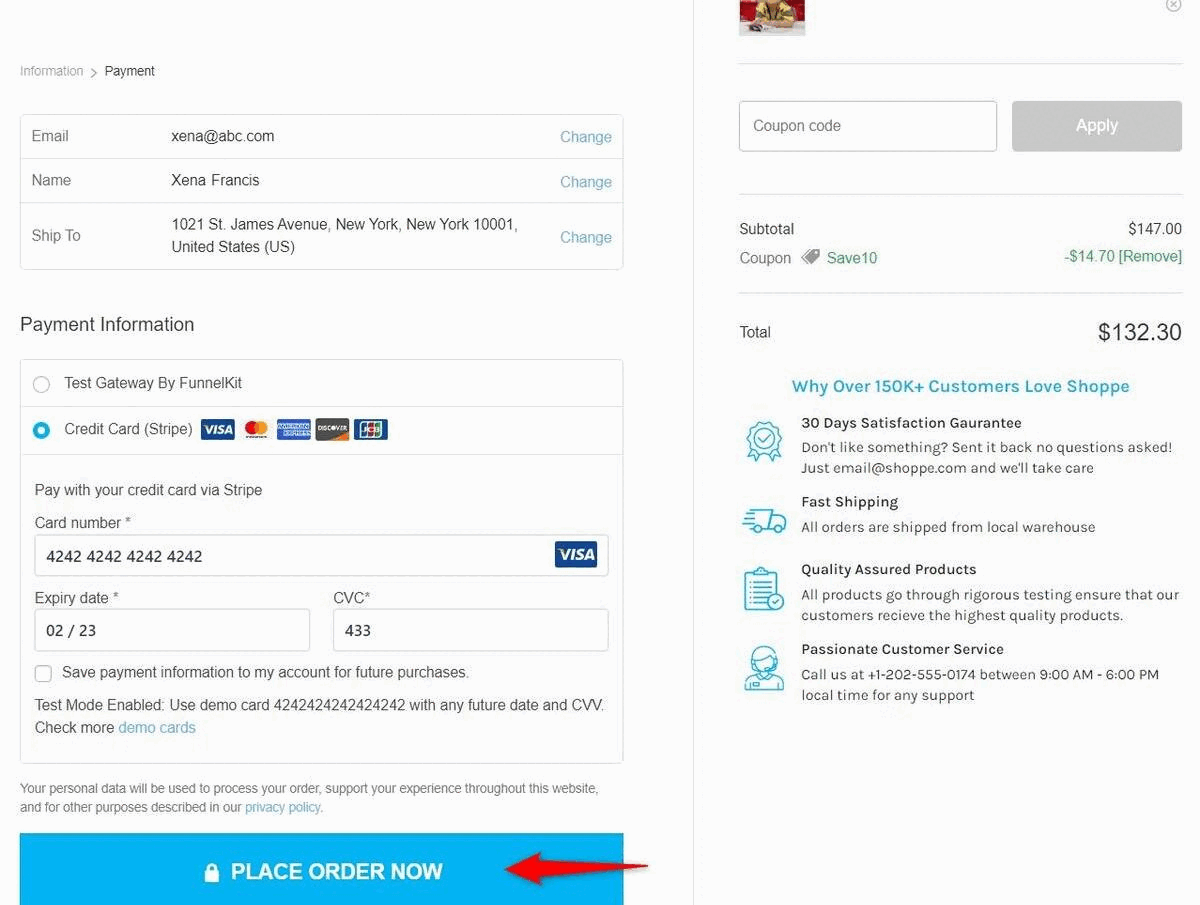Click the Expiry date field
The height and width of the screenshot is (905, 1200).
pos(172,630)
